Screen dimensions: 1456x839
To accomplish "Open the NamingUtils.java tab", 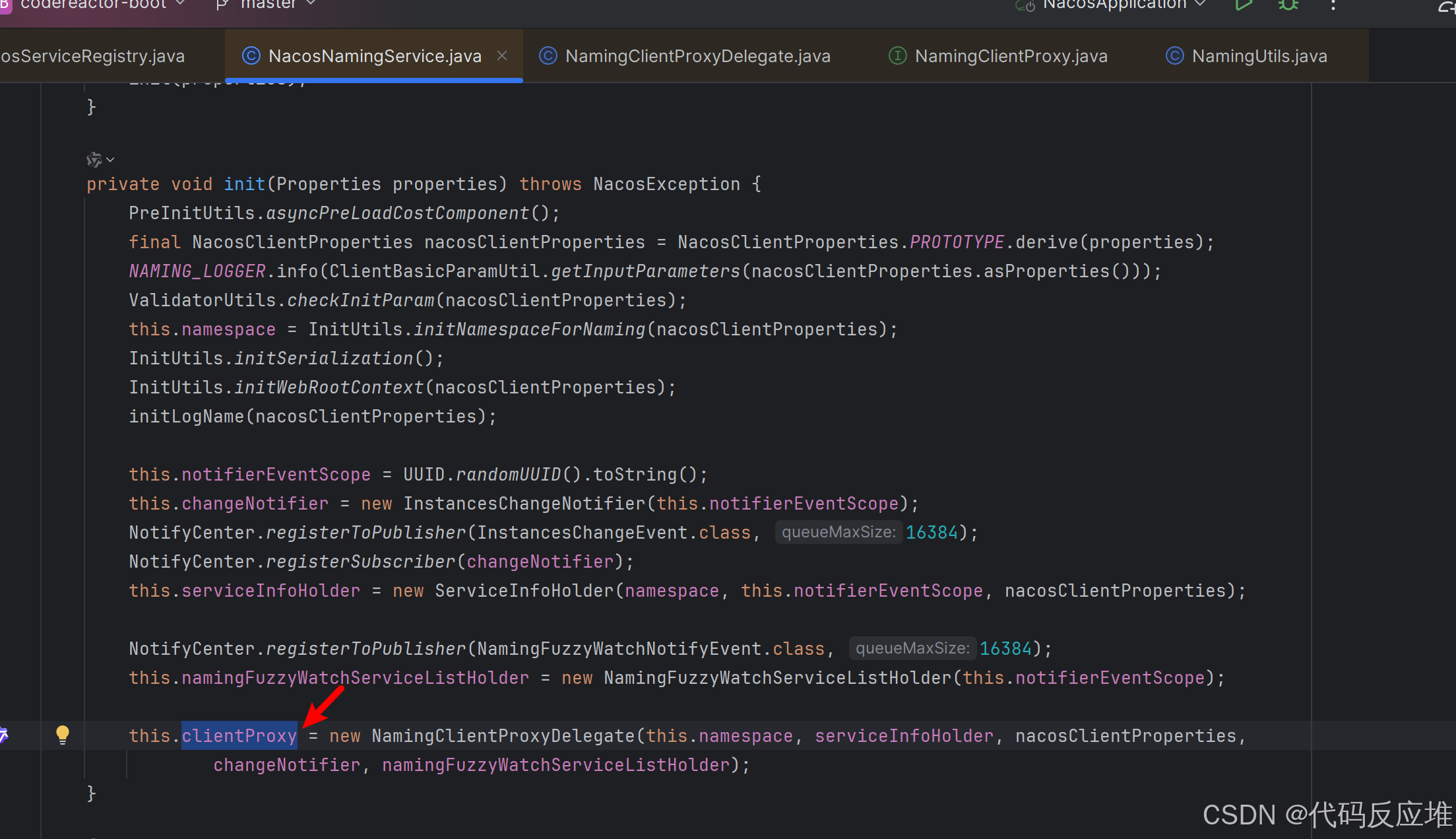I will pyautogui.click(x=1259, y=56).
